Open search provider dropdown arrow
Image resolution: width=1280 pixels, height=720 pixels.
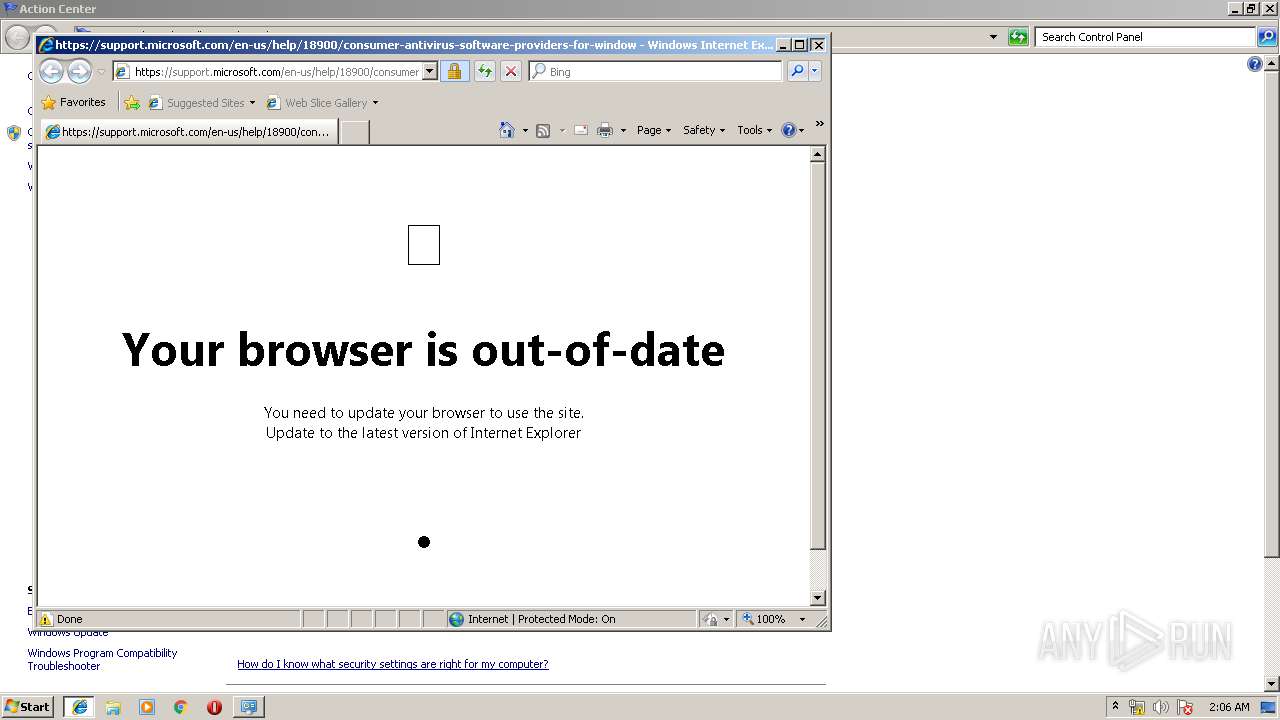[815, 71]
